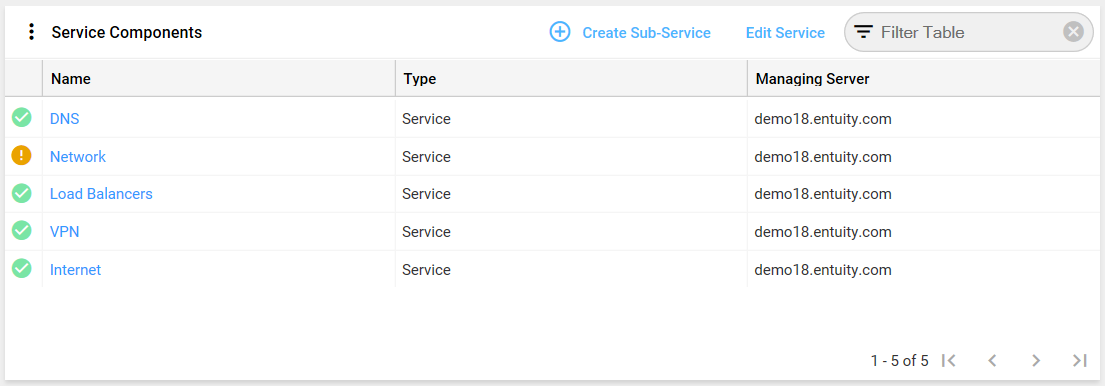The height and width of the screenshot is (386, 1105).
Task: Click the Create Sub-Service plus icon
Action: pyautogui.click(x=560, y=32)
